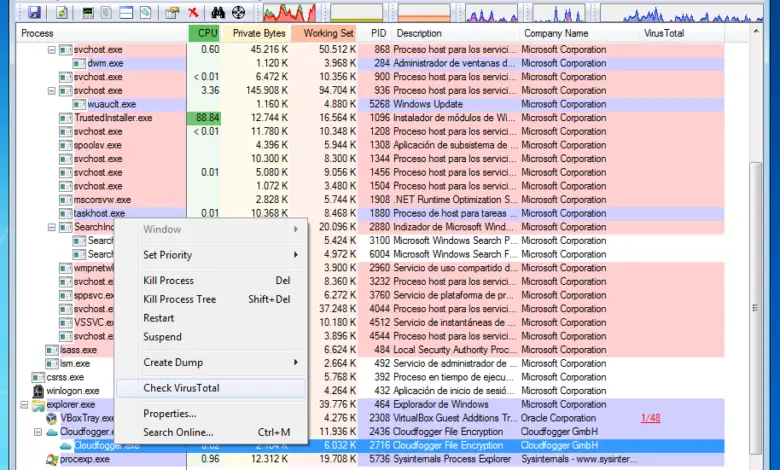Click Check VirusTotal in the context menu
Viewport: 780px width, 470px height.
click(211, 388)
